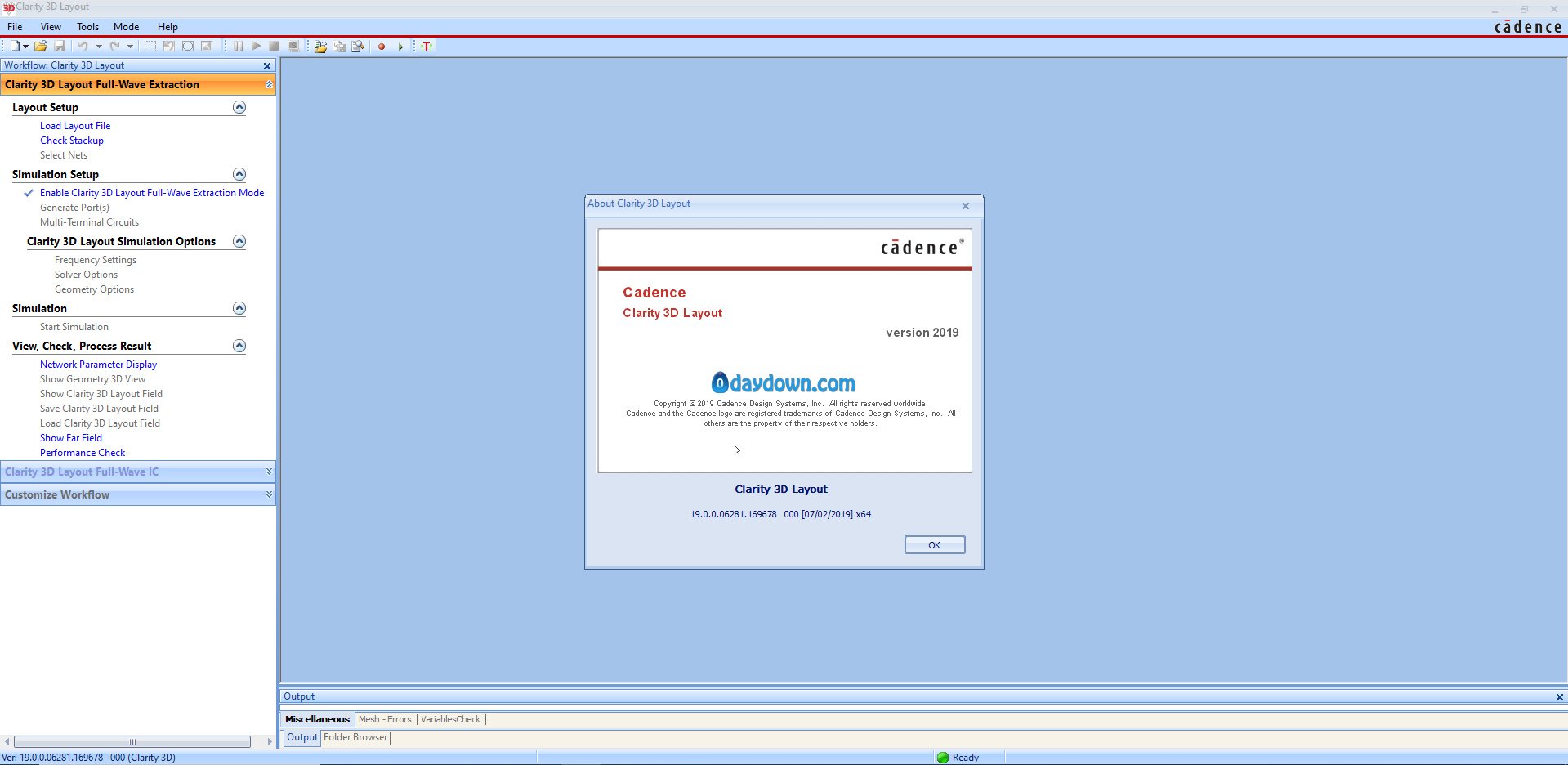The width and height of the screenshot is (1568, 765).
Task: Click the Redo arrow icon
Action: click(x=114, y=47)
